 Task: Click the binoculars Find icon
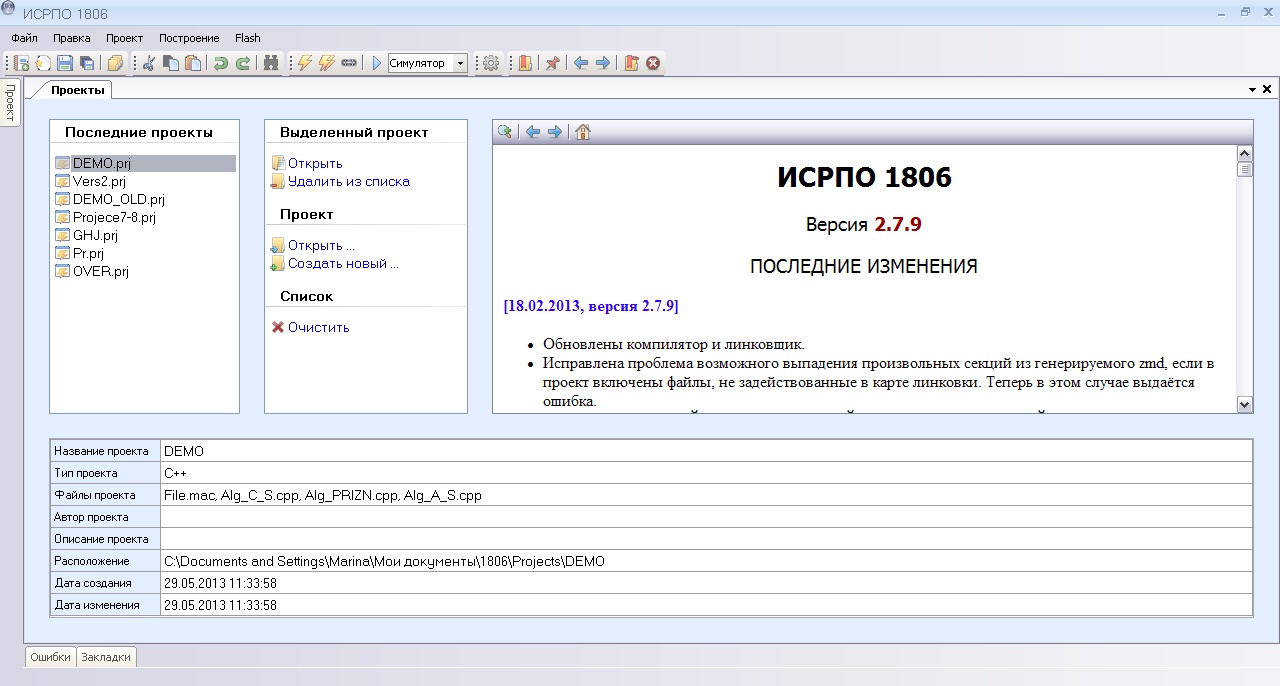pyautogui.click(x=271, y=63)
